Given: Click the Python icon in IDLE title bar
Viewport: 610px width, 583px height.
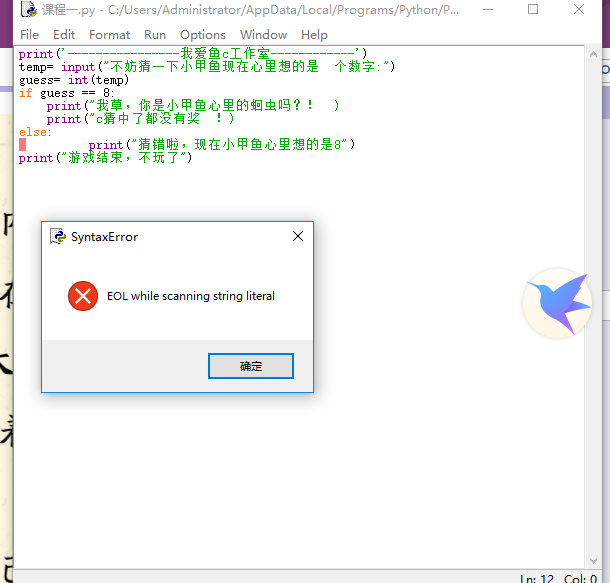Looking at the screenshot, I should click(29, 10).
